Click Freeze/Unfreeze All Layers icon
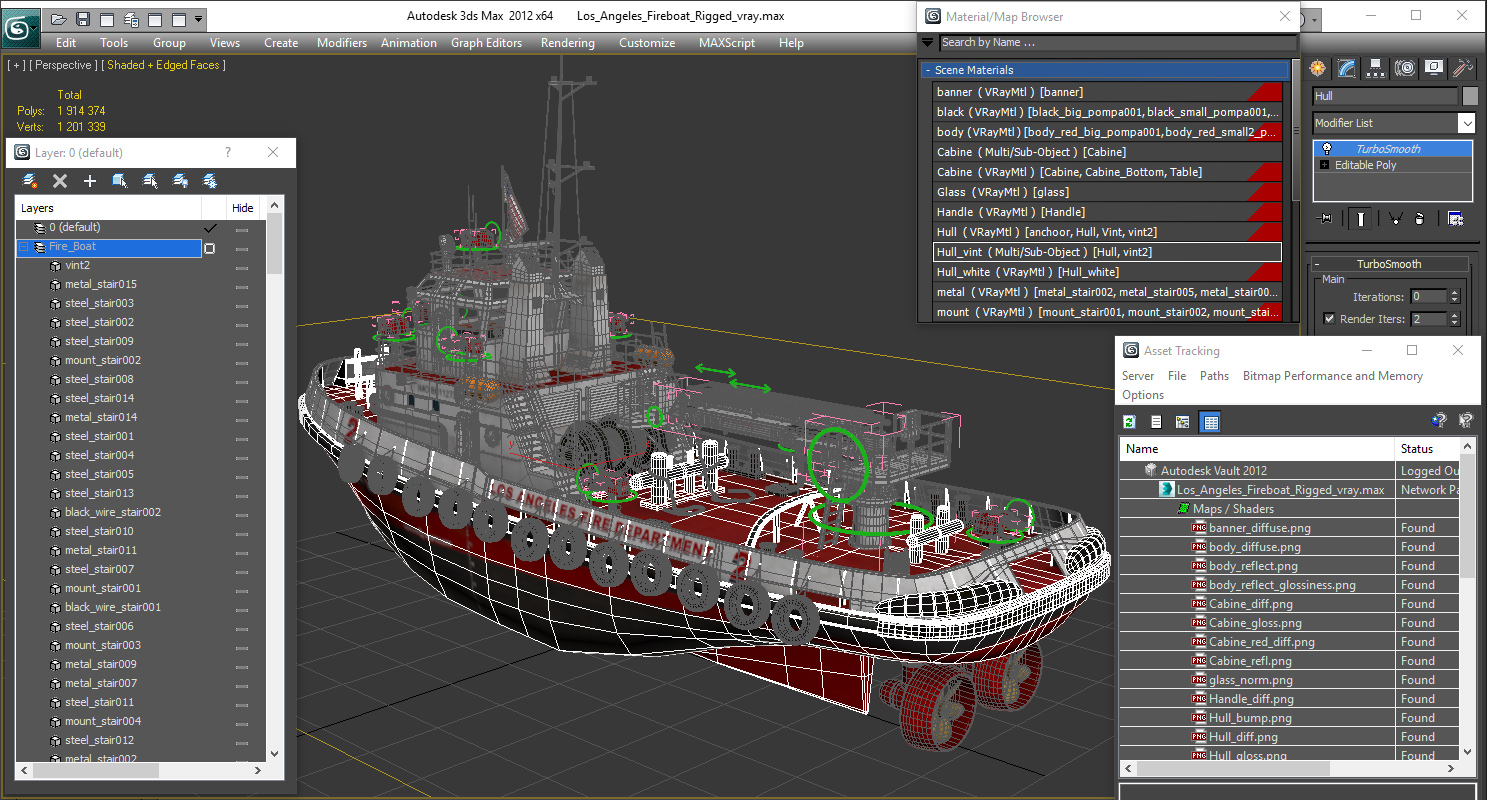This screenshot has height=800, width=1487. (x=210, y=181)
